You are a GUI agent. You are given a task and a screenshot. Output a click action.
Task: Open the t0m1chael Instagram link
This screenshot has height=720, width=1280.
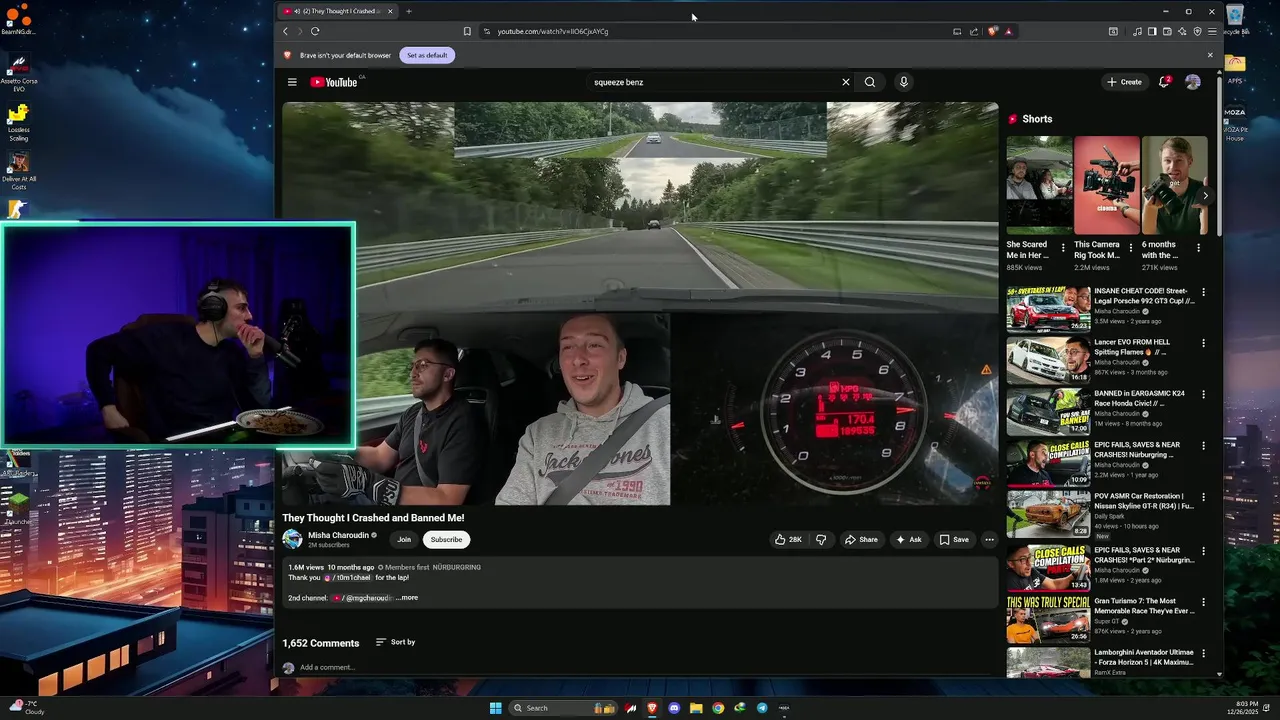[x=348, y=578]
